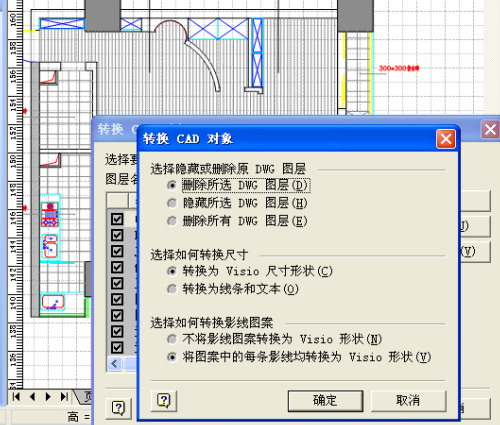Click left scroll arrow of background layer list
The width and height of the screenshot is (500, 425).
(x=115, y=363)
